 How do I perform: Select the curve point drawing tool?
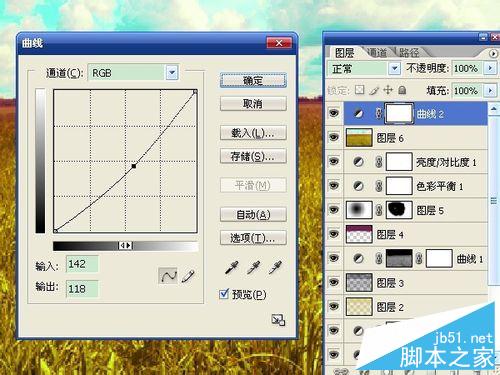[x=168, y=276]
